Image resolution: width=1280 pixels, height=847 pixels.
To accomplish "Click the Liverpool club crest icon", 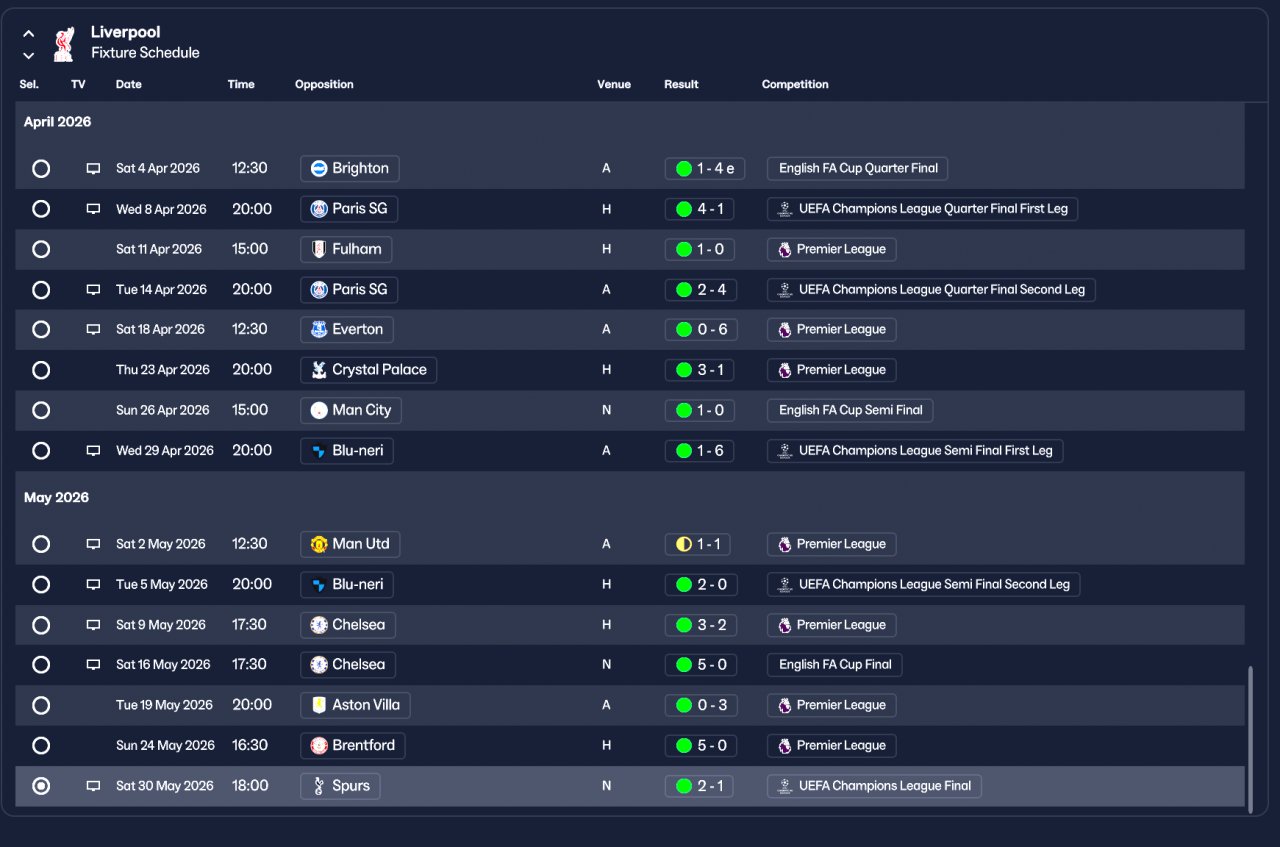I will tap(64, 43).
